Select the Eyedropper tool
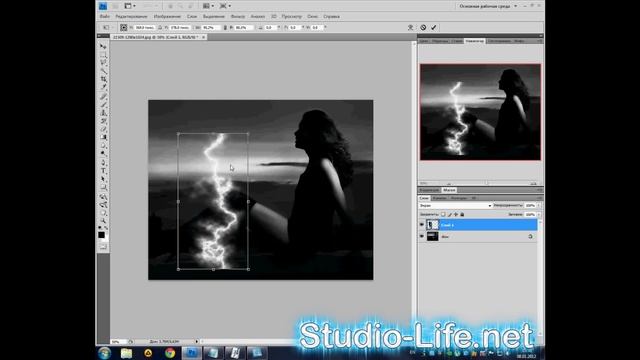 pyautogui.click(x=103, y=87)
